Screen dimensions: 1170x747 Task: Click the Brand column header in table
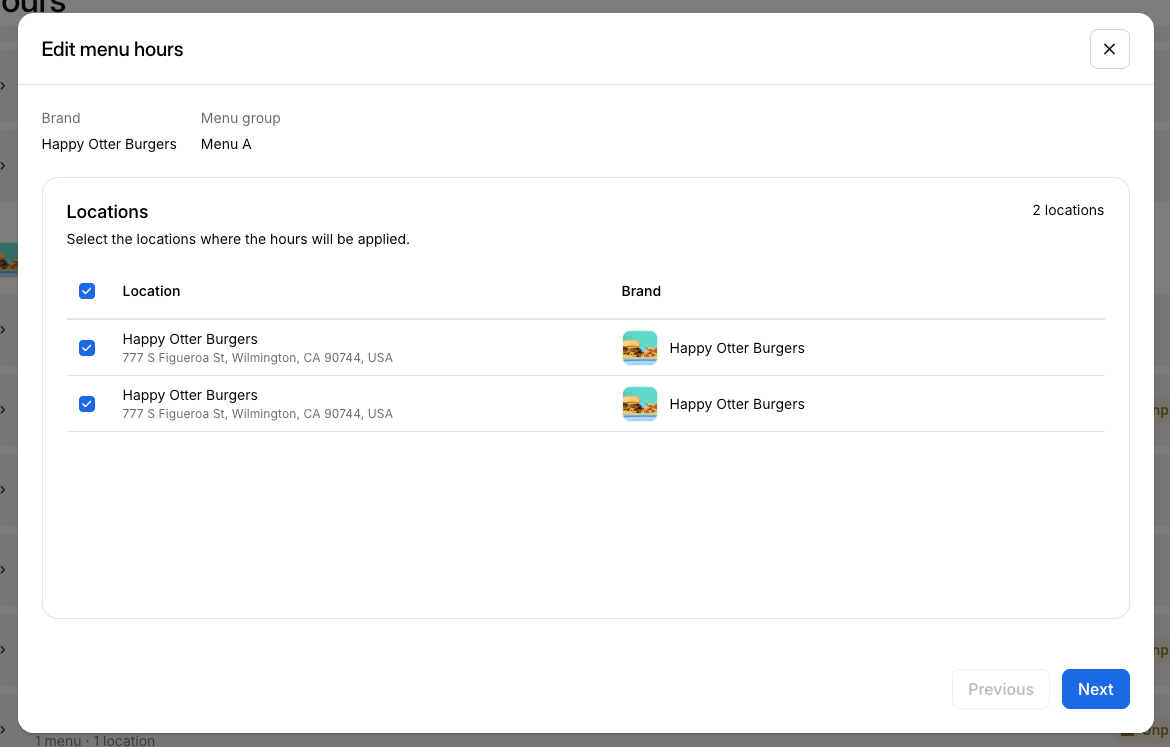641,291
